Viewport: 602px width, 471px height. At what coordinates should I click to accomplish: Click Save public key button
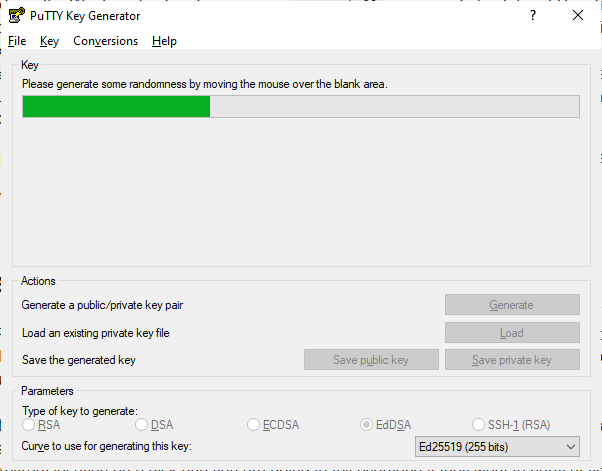click(371, 360)
